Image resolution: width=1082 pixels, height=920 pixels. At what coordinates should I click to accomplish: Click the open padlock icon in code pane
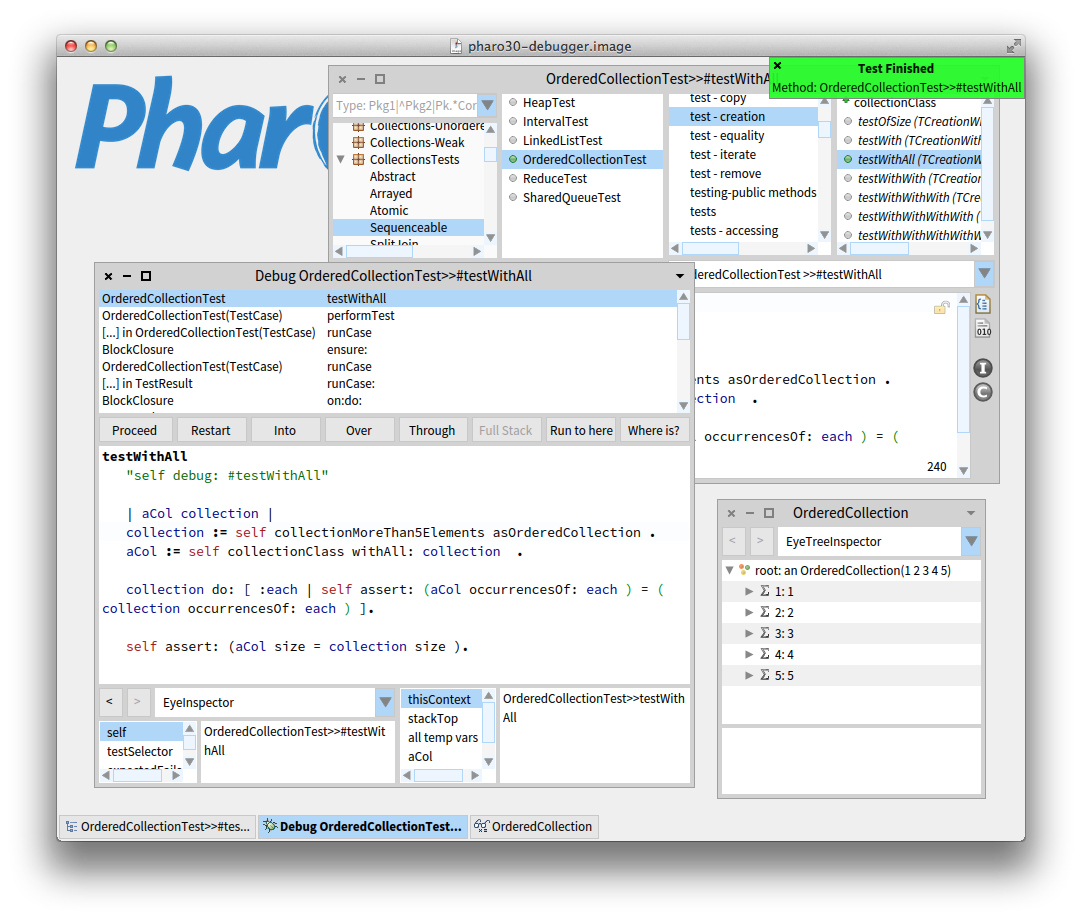pos(941,308)
